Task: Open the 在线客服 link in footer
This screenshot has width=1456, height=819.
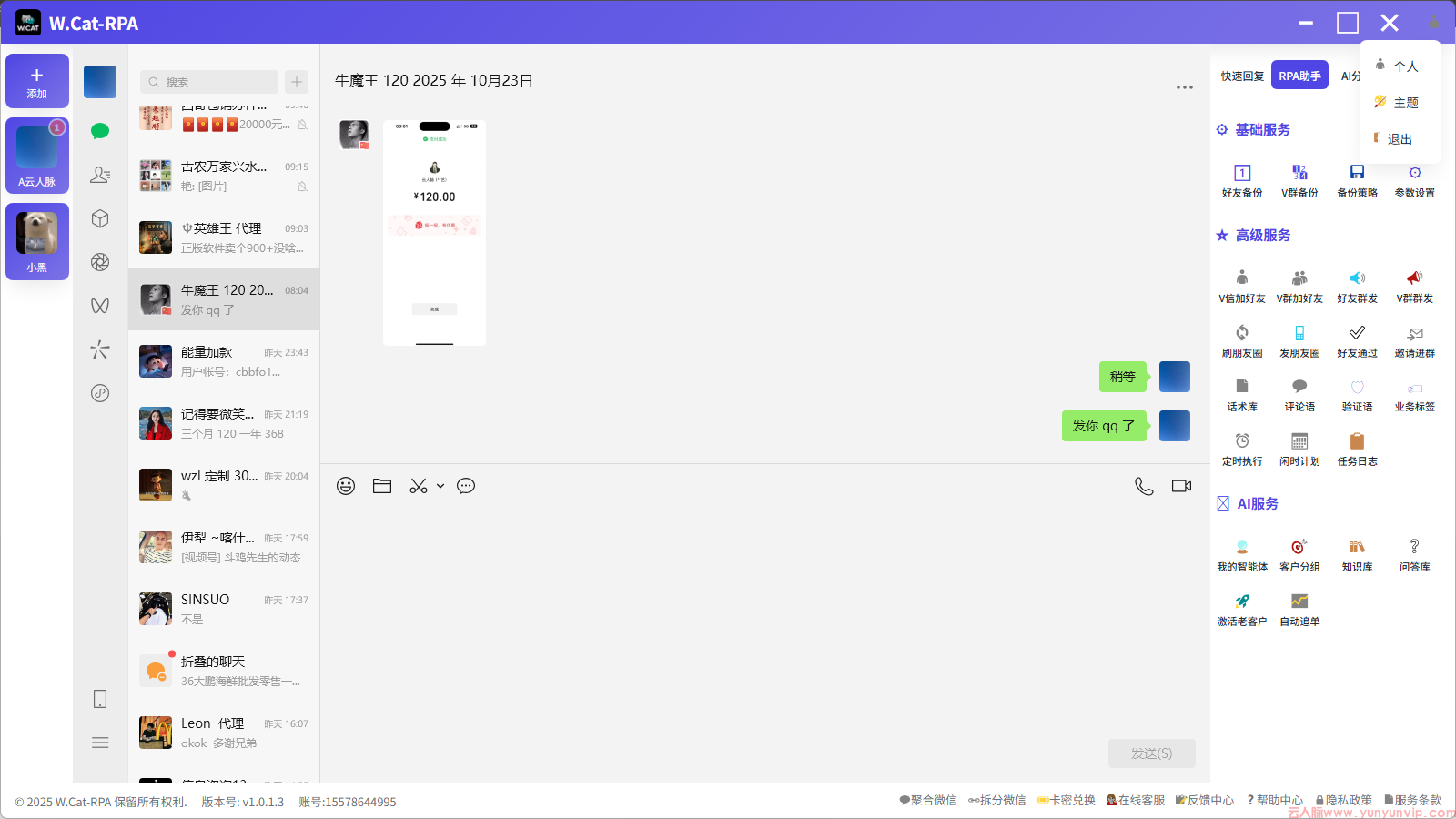Action: coord(1136,801)
